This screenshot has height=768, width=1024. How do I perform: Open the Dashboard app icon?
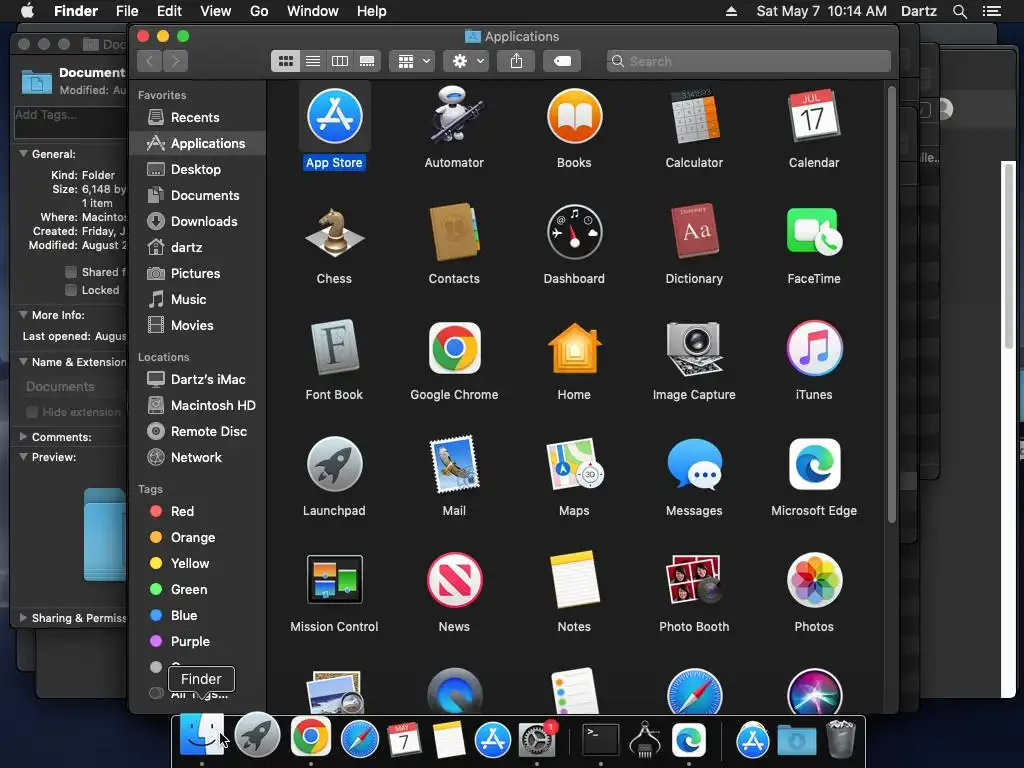tap(574, 232)
